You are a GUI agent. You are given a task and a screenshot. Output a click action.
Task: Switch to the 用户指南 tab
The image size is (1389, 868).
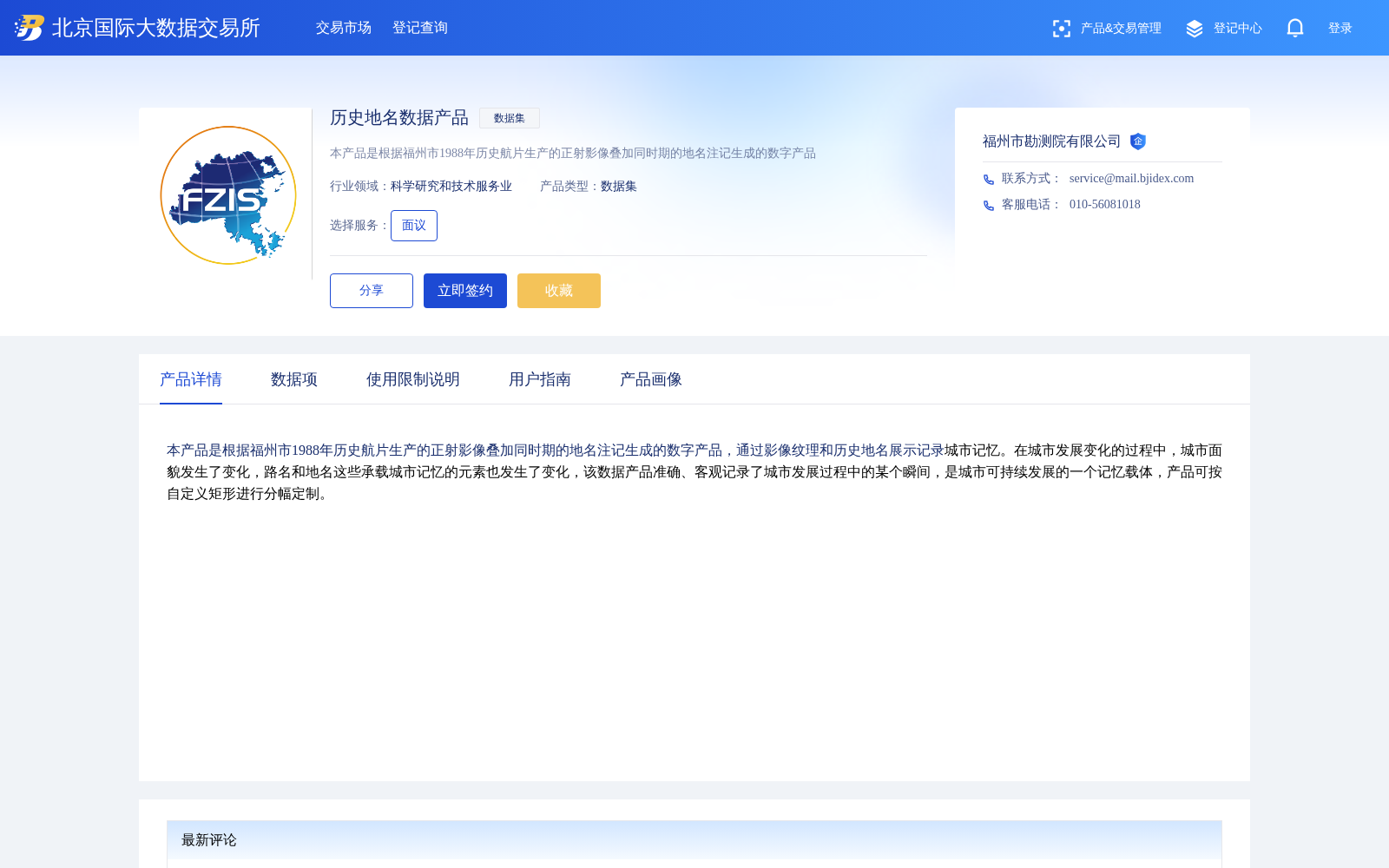(540, 379)
